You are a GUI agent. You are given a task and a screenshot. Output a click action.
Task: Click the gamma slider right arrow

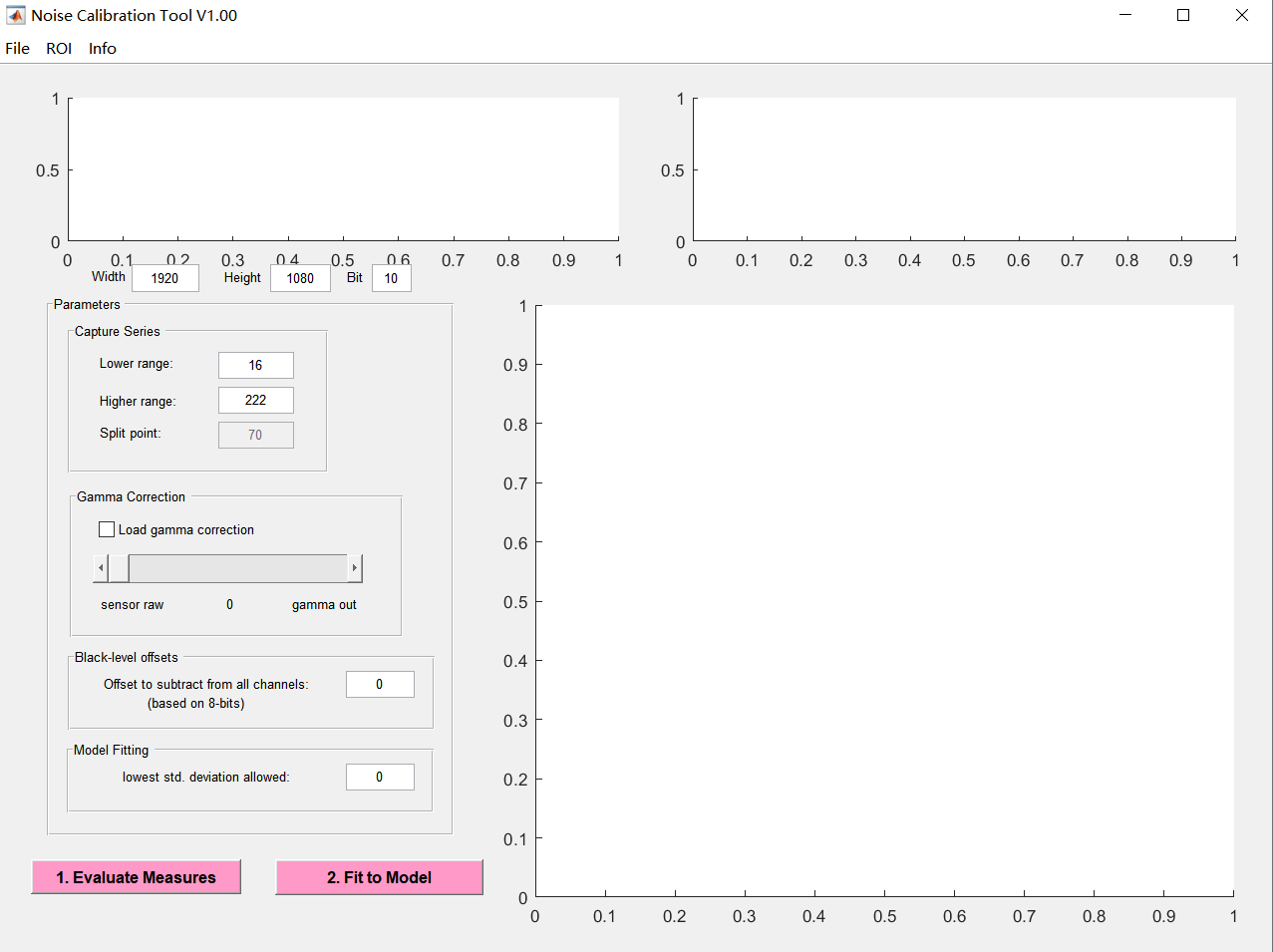click(354, 568)
